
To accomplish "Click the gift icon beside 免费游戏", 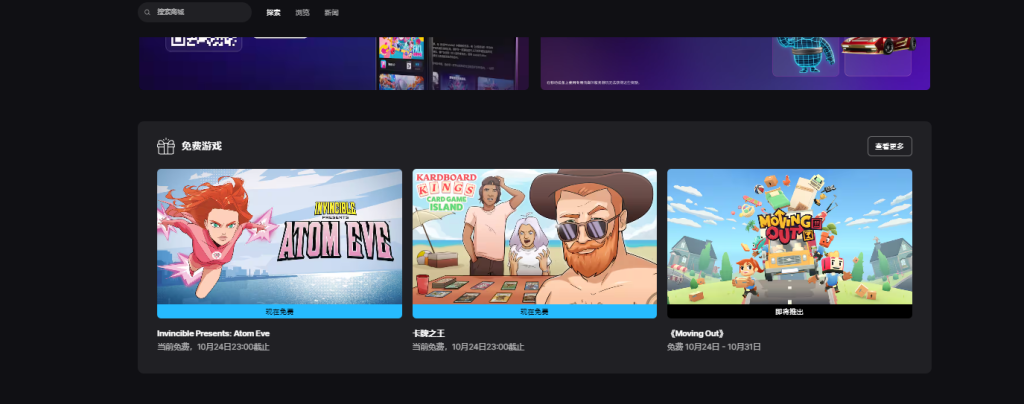I will click(166, 146).
